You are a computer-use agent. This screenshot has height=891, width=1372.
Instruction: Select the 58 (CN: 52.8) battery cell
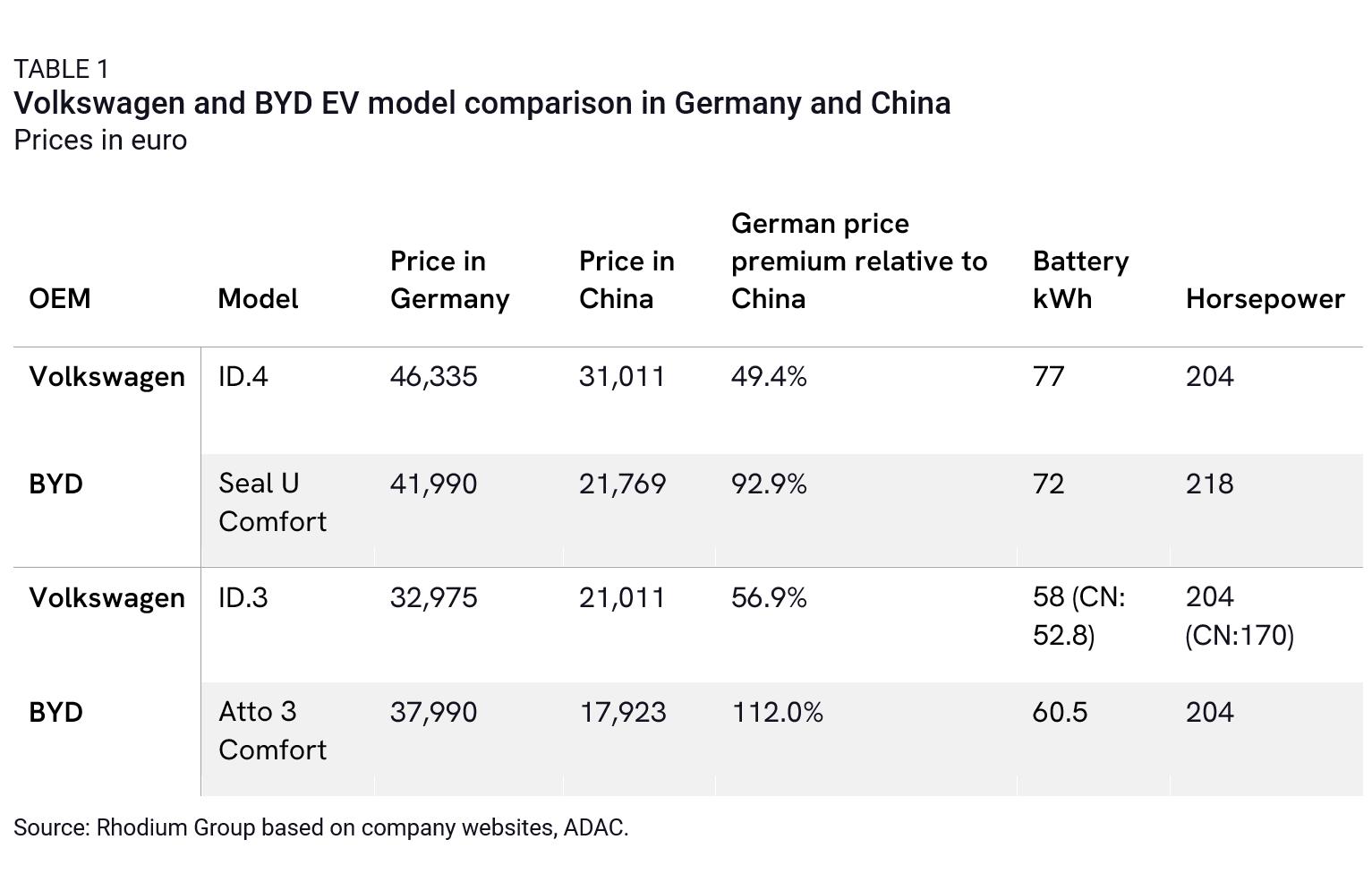(1079, 616)
